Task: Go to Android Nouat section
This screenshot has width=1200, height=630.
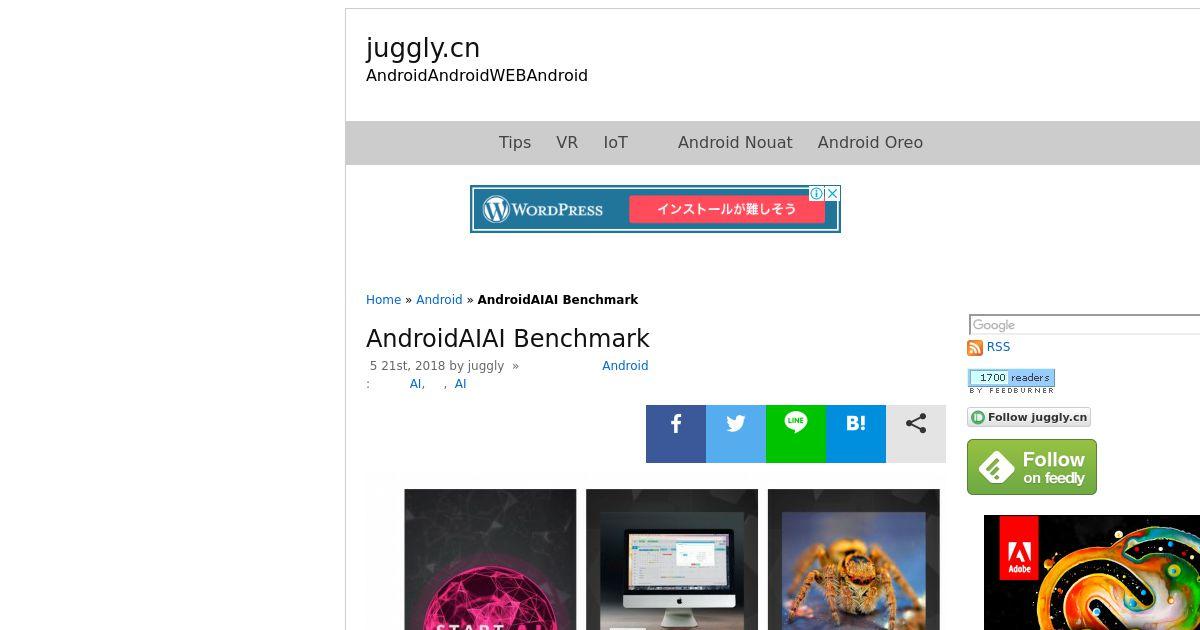Action: tap(735, 143)
